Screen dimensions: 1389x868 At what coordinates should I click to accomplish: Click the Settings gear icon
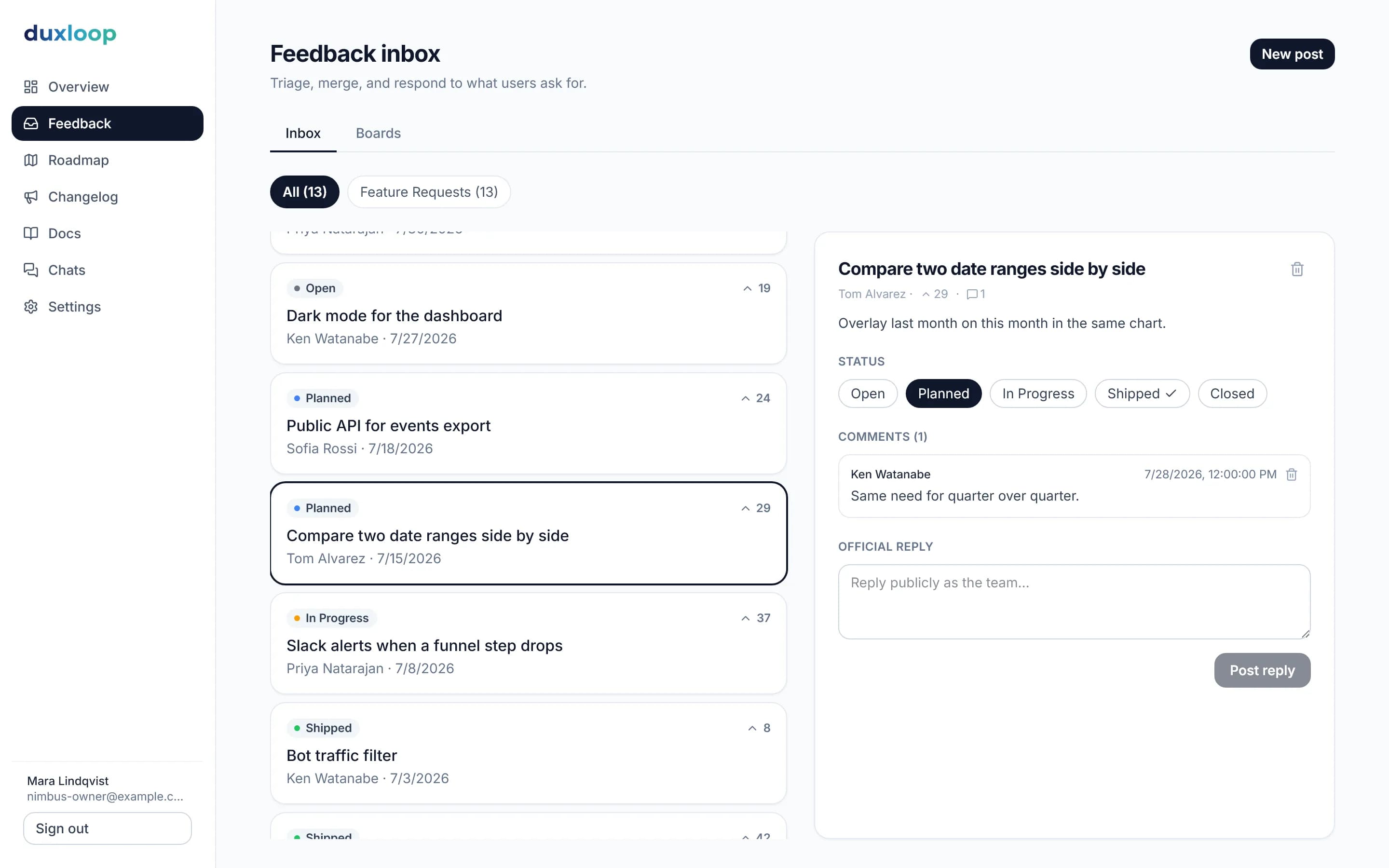pos(31,307)
